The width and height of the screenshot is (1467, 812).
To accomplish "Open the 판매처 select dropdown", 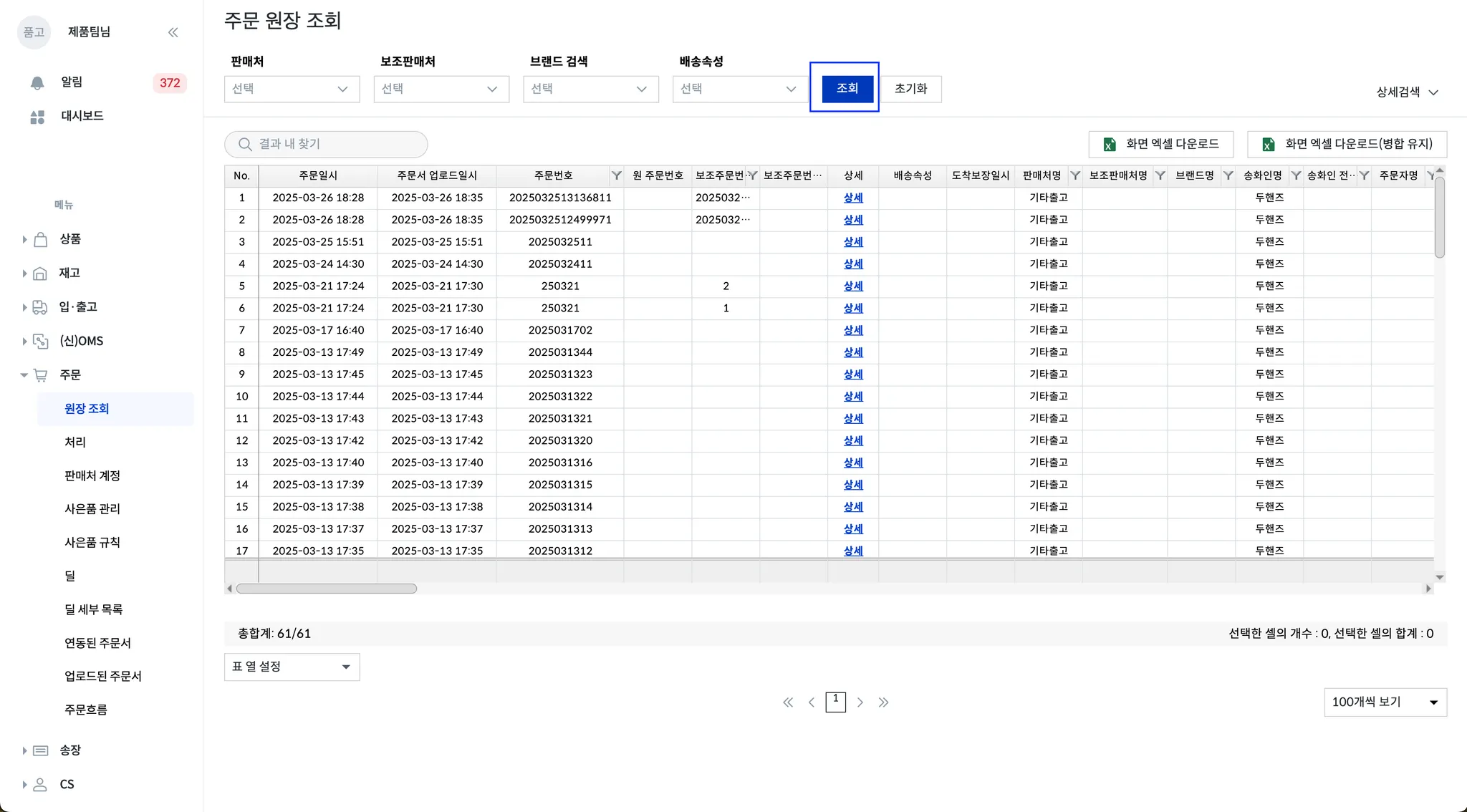I will click(292, 89).
